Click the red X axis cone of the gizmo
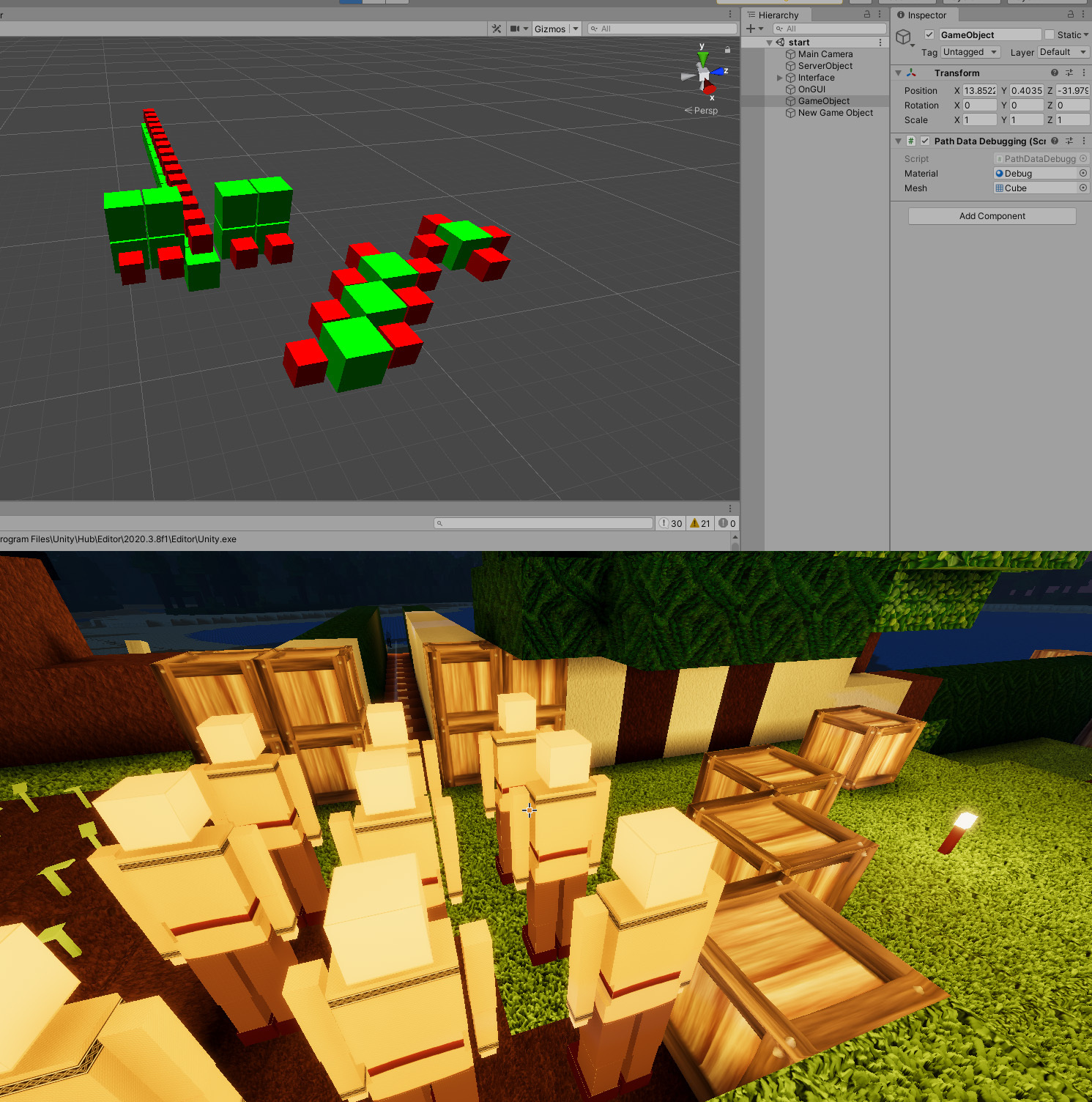This screenshot has width=1092, height=1102. click(x=709, y=89)
